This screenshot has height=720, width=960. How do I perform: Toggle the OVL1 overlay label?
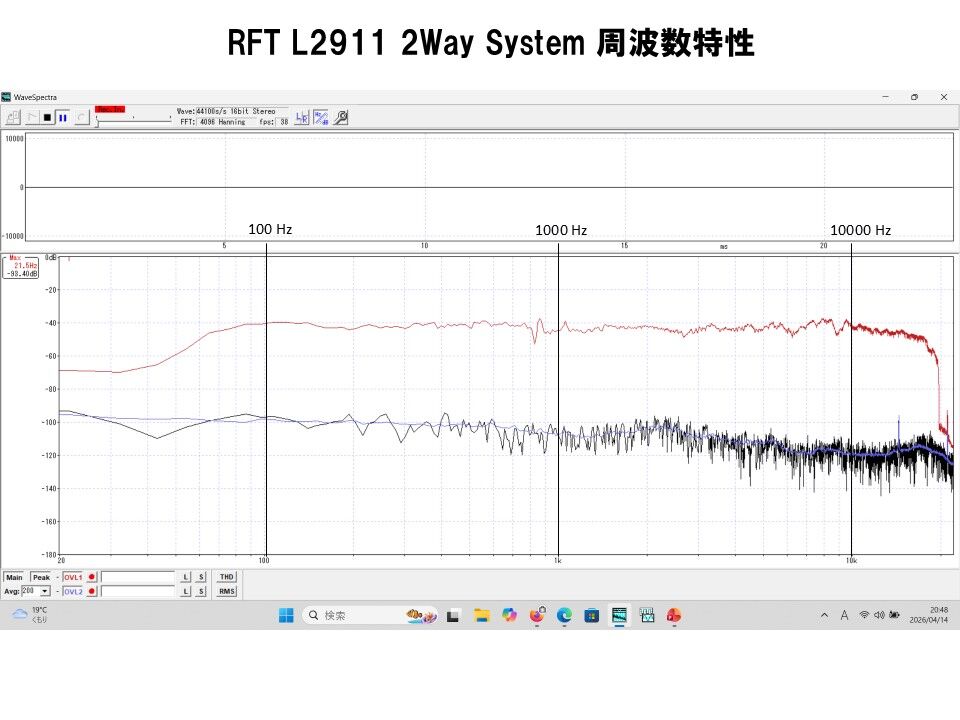pos(73,577)
